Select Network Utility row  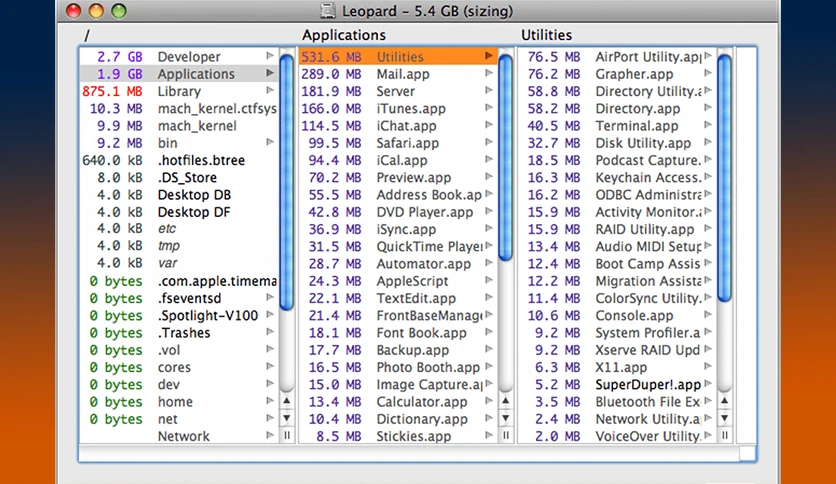[617, 419]
